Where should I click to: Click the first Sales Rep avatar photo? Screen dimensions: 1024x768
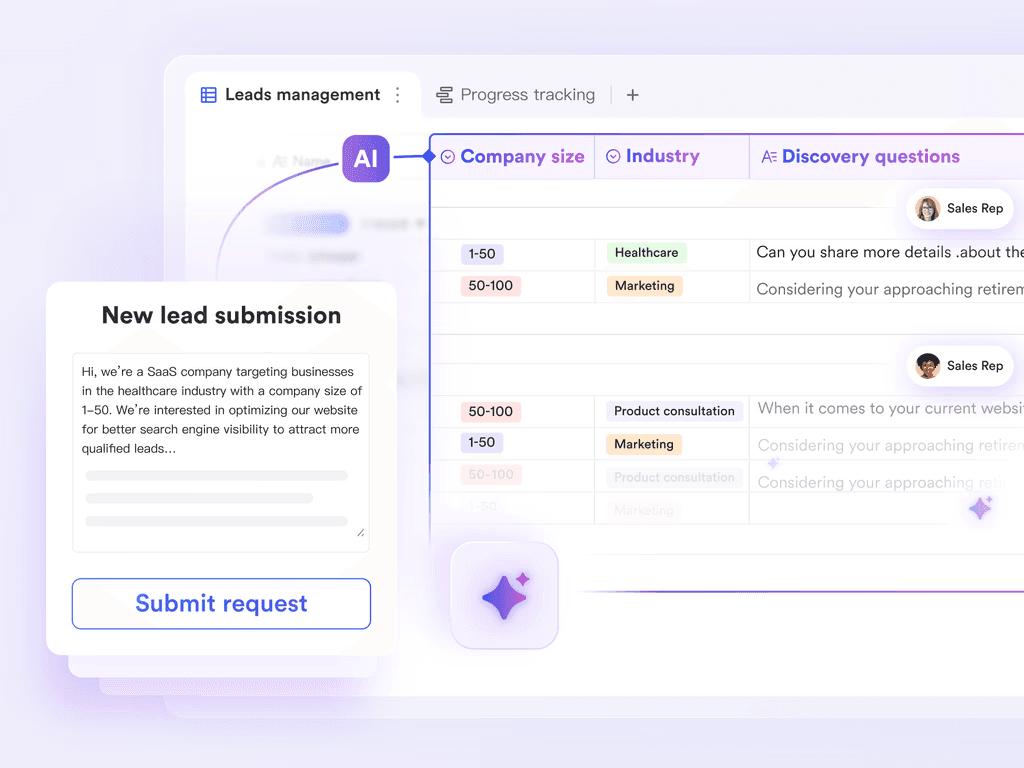pos(927,208)
